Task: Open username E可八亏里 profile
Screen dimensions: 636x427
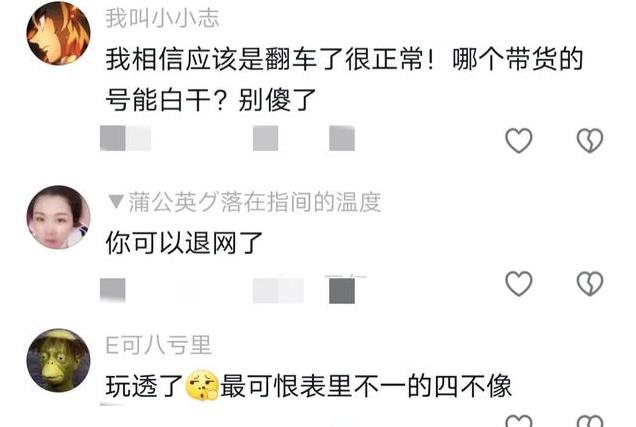Action: click(158, 345)
